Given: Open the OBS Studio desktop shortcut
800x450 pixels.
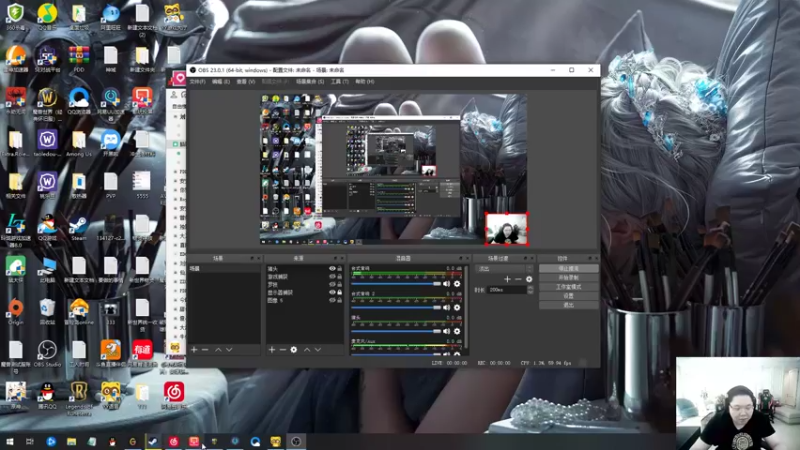Looking at the screenshot, I should pos(47,354).
